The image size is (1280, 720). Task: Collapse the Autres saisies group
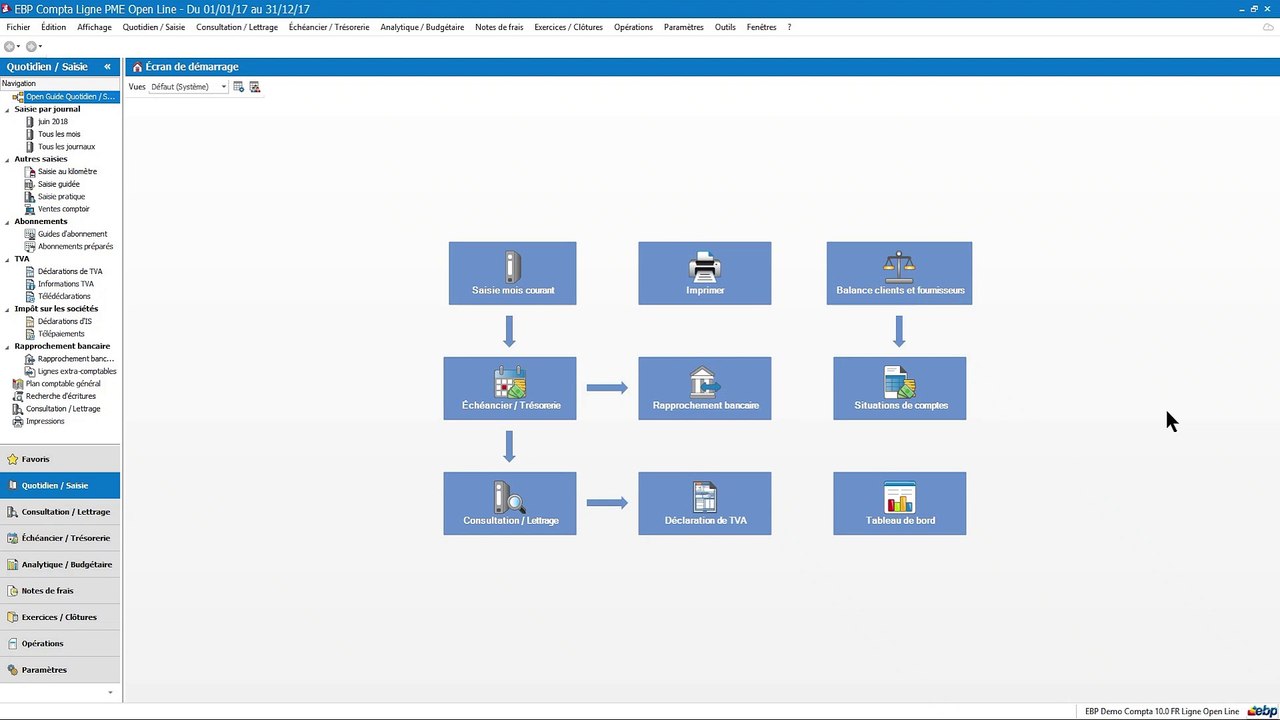[x=7, y=159]
